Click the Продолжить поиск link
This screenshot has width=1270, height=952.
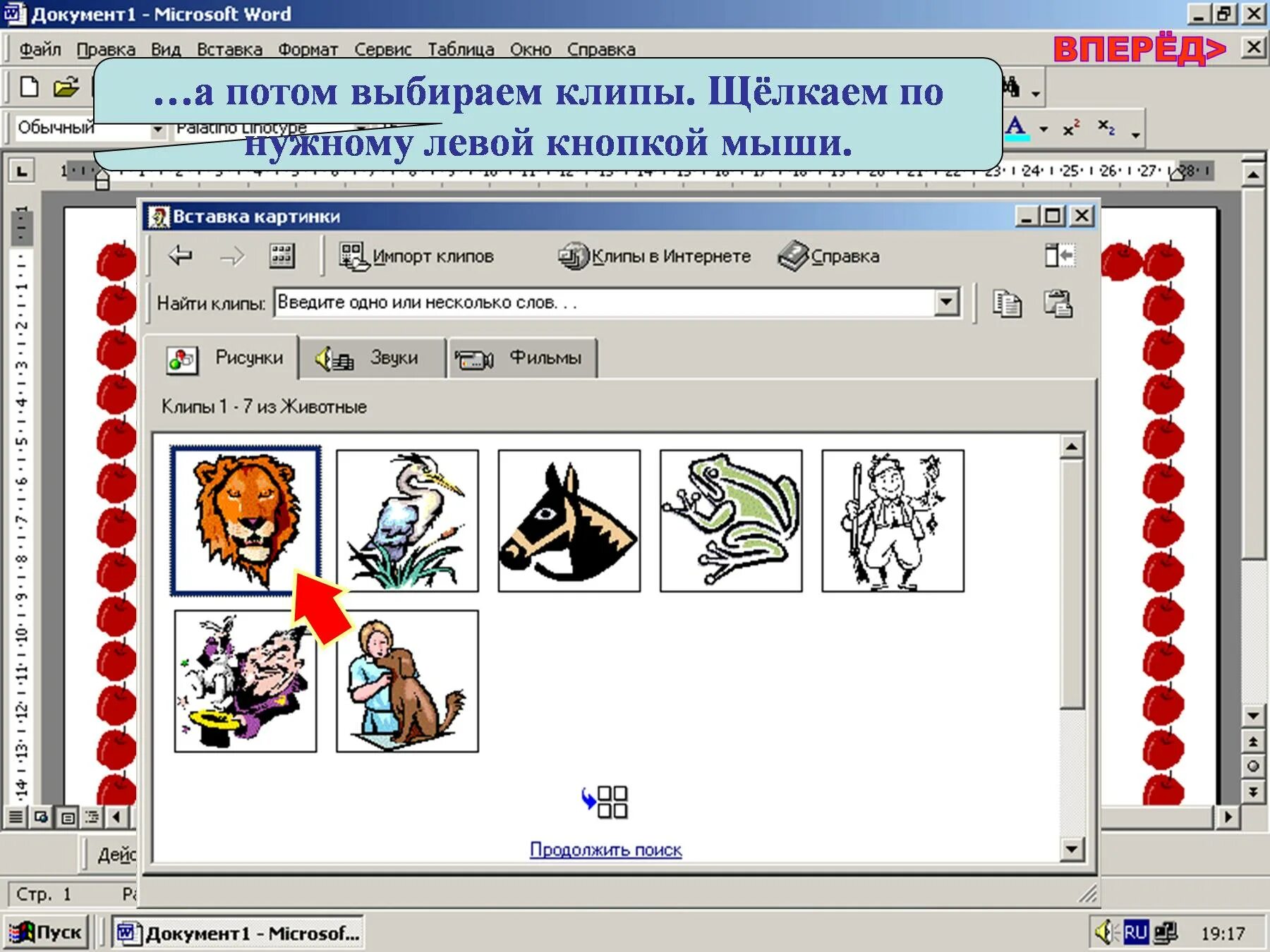[x=605, y=850]
